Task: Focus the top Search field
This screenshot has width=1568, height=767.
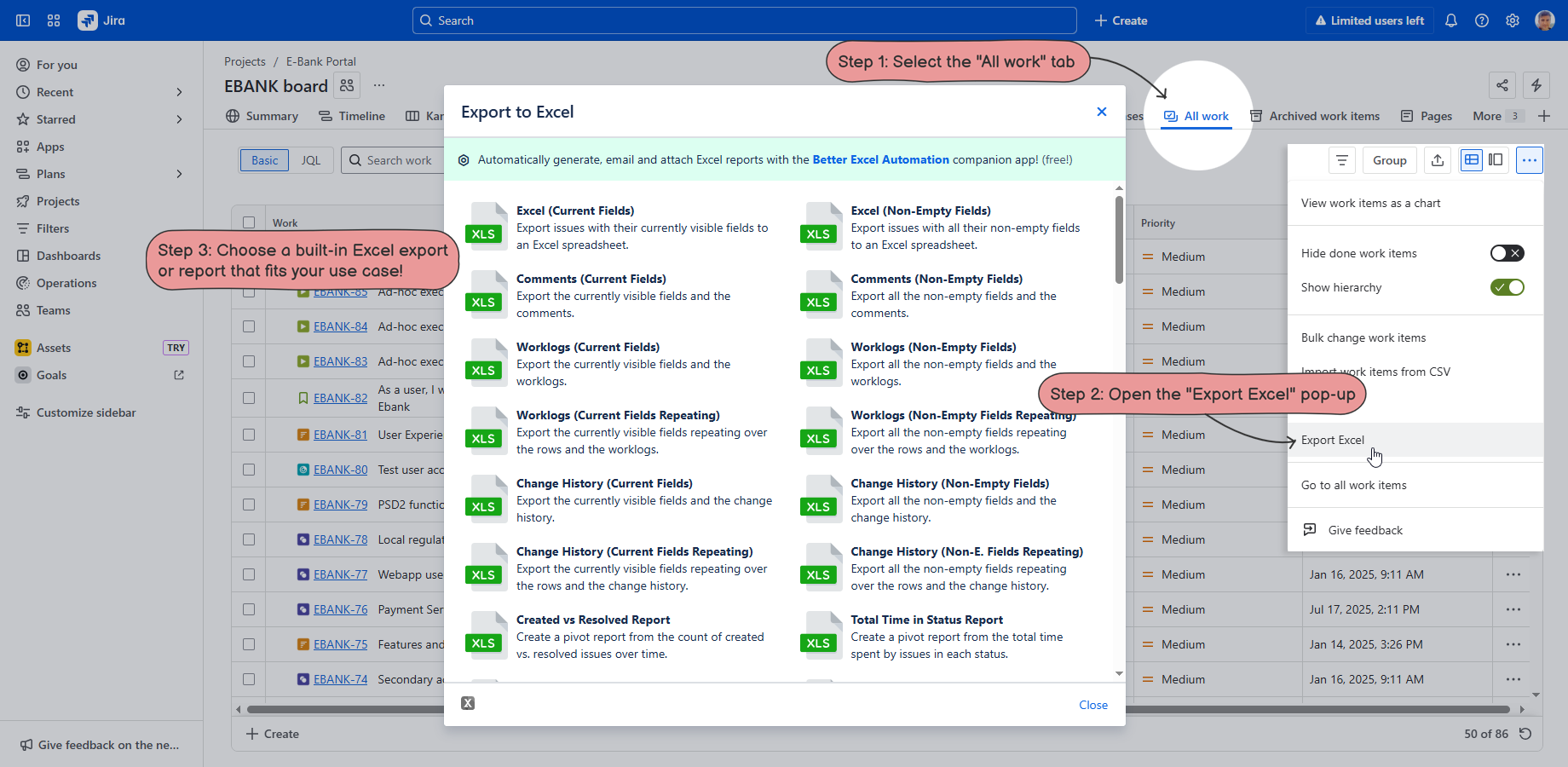Action: (x=745, y=20)
